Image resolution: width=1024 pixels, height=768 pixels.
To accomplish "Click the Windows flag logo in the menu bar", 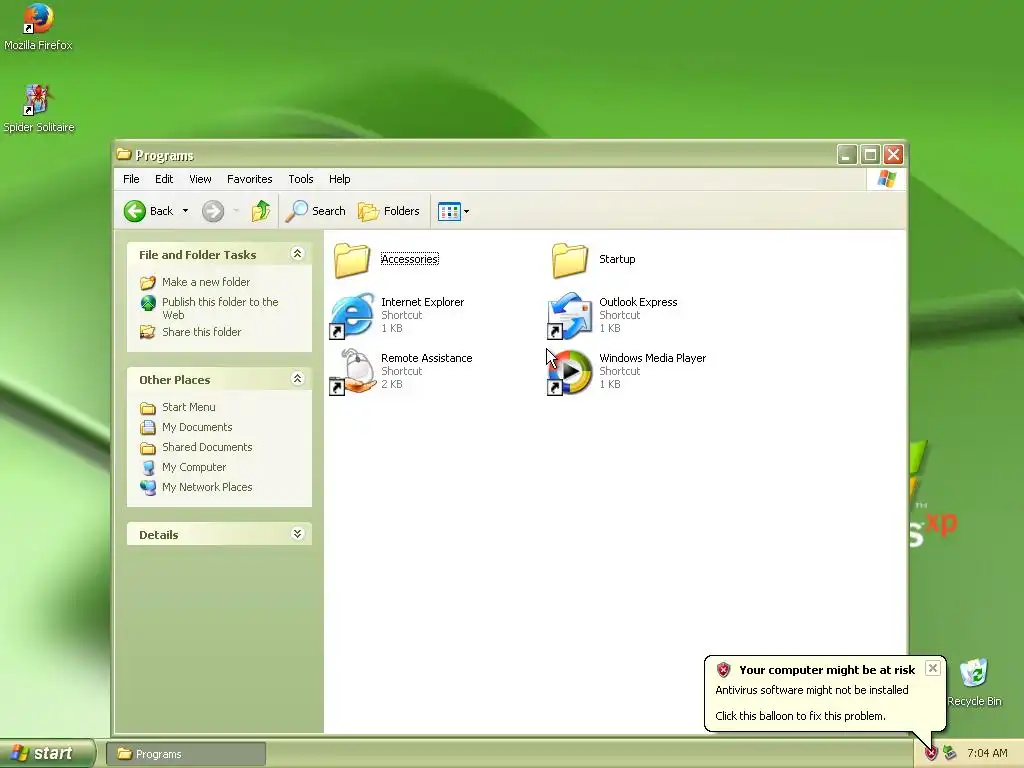I will pos(887,178).
